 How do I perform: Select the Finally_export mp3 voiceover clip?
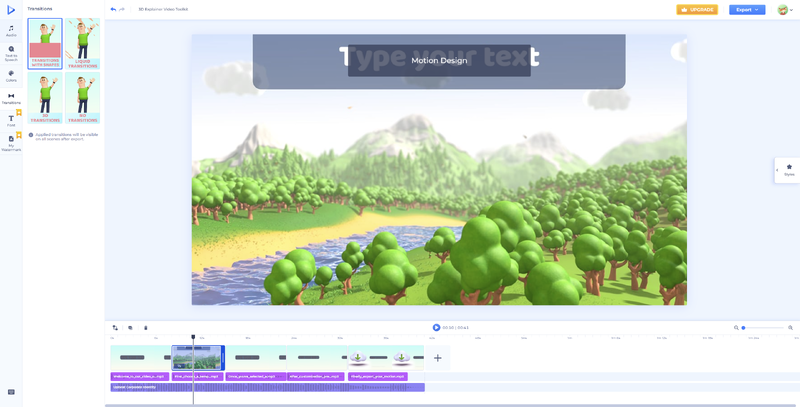pyautogui.click(x=378, y=376)
